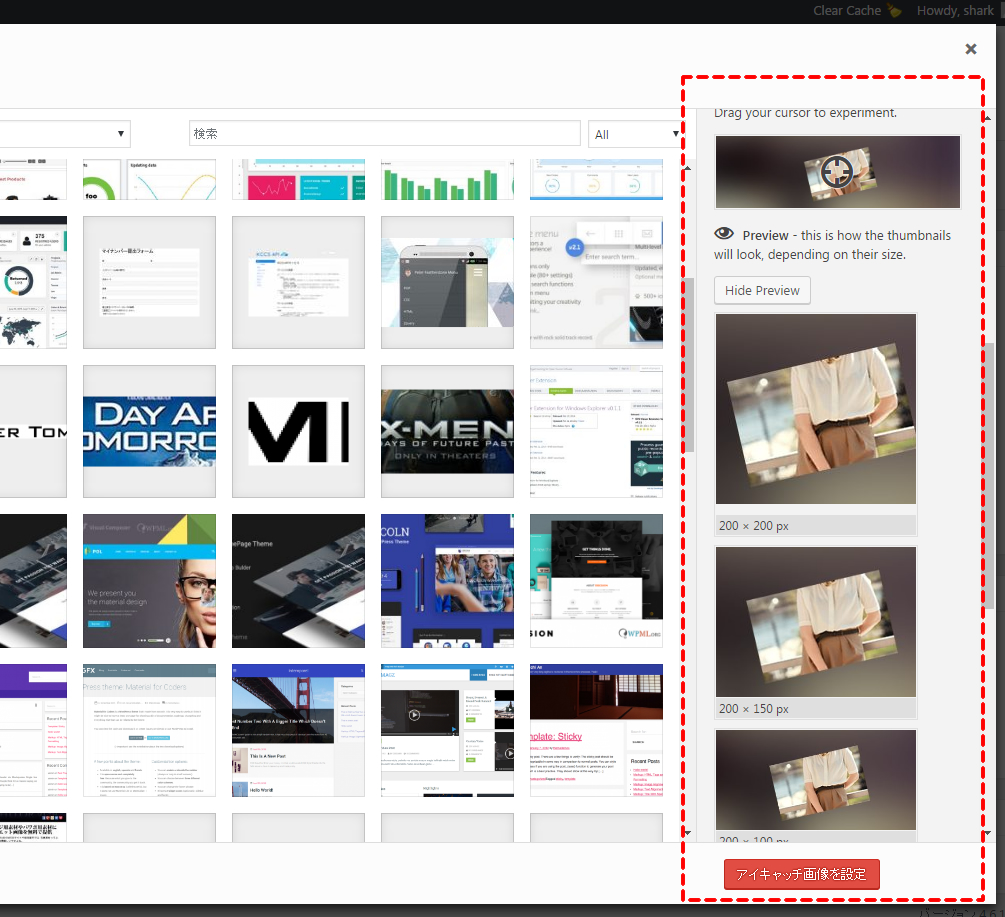Viewport: 1005px width, 917px height.
Task: Select the マイナンバー form thumbnail
Action: pos(149,283)
